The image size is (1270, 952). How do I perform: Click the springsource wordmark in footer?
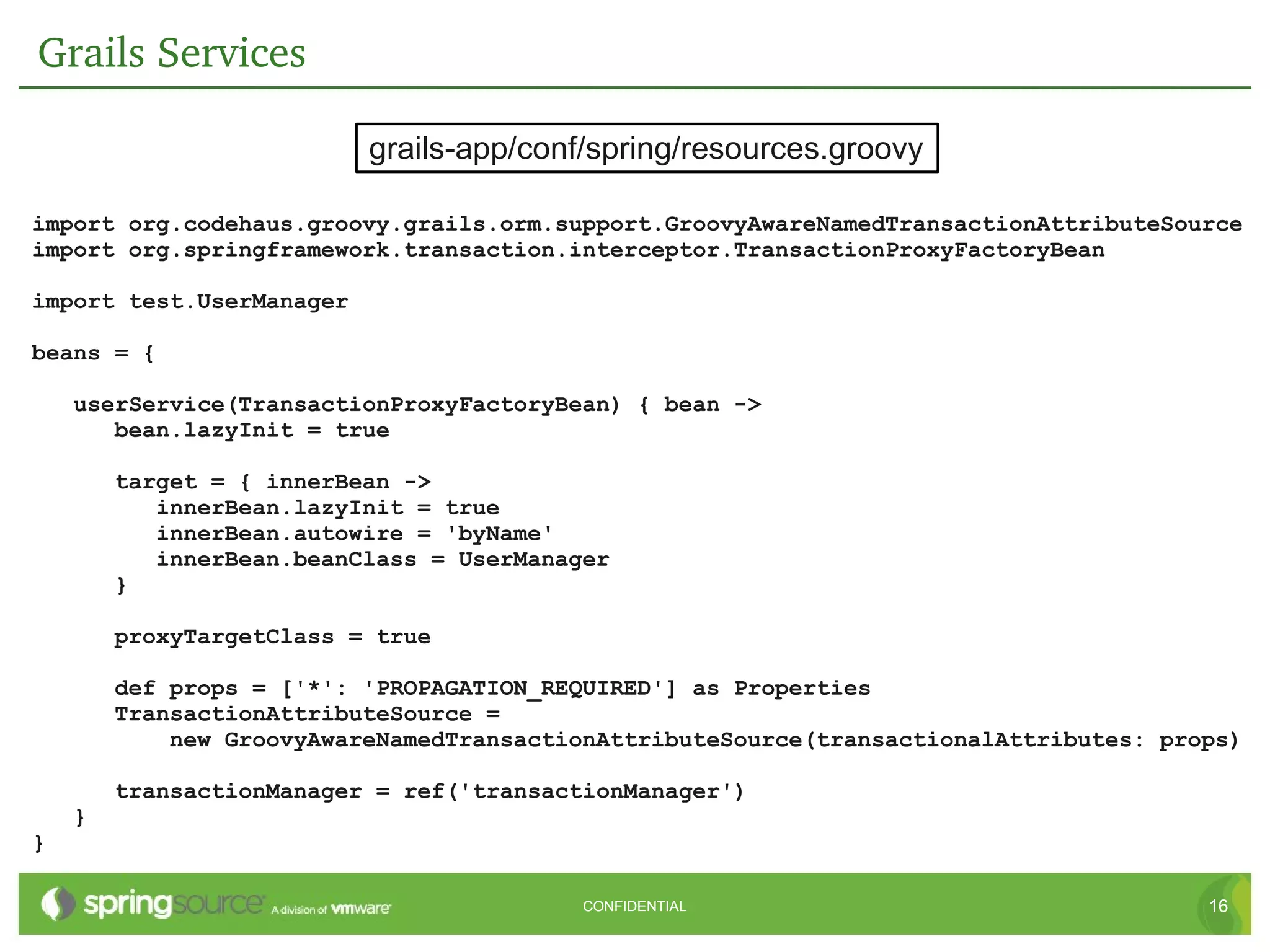click(174, 904)
